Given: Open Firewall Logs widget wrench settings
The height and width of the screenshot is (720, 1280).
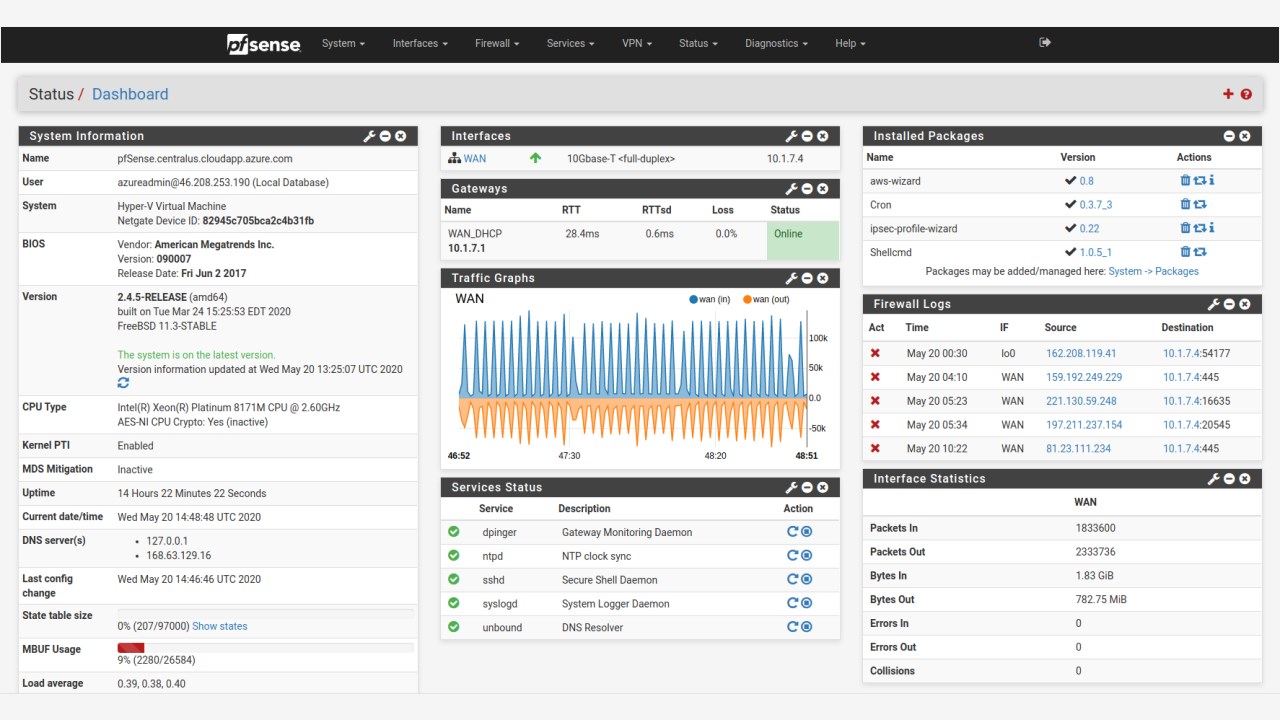Looking at the screenshot, I should click(1213, 304).
